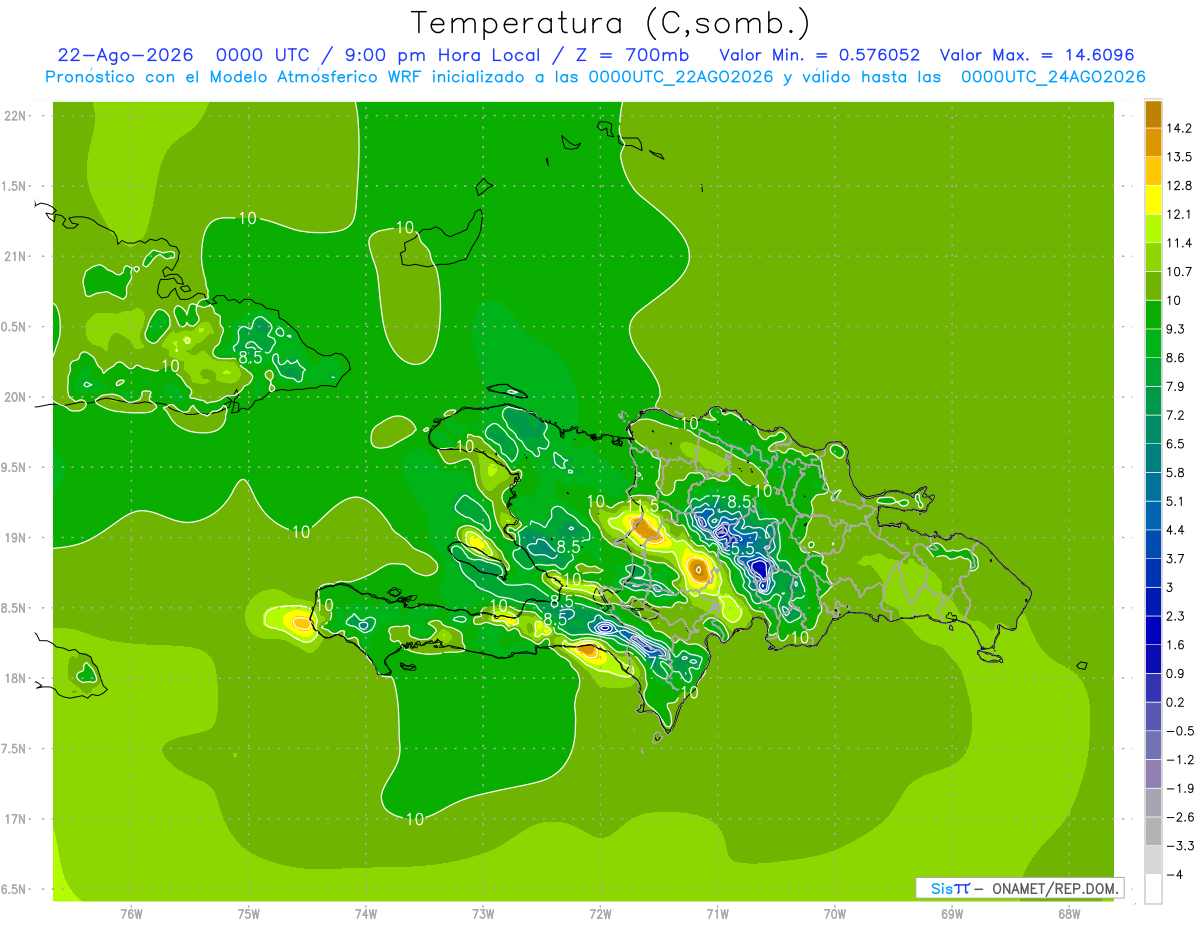Image resolution: width=1200 pixels, height=927 pixels.
Task: Pick the dark blue swatch between 1.6 and 0.9
Action: coord(1153,659)
